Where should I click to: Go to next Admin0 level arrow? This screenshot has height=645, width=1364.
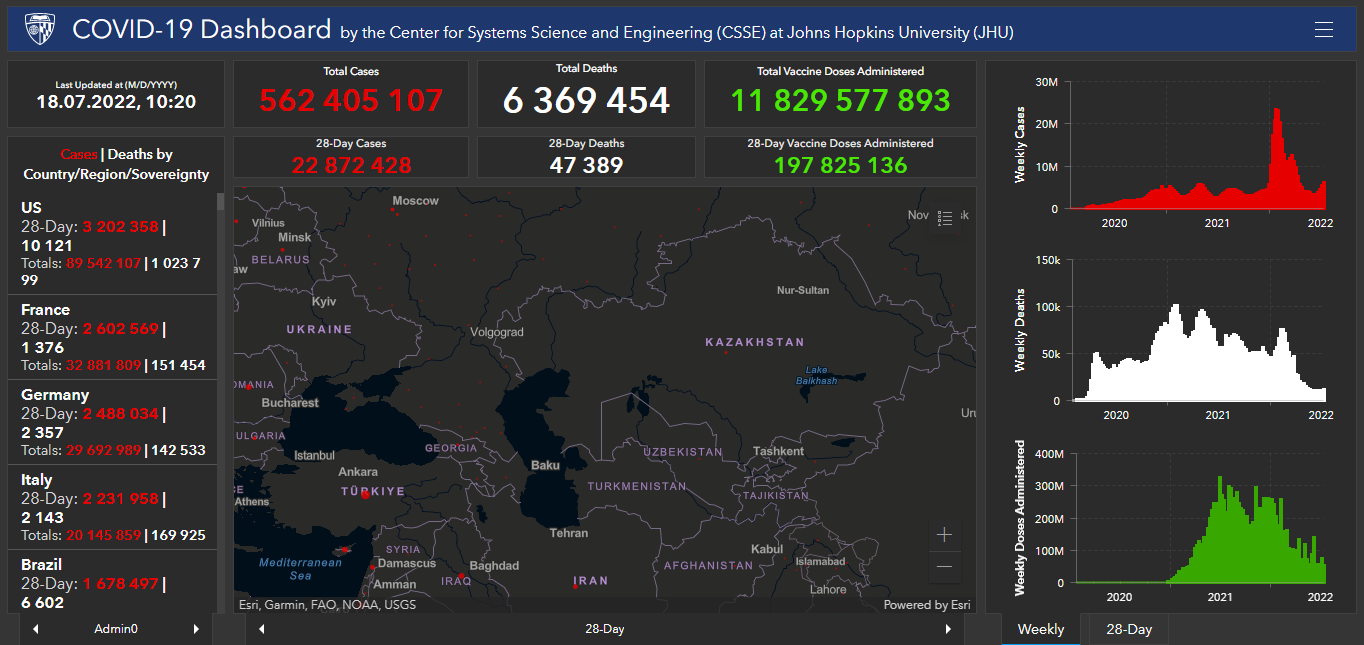196,629
